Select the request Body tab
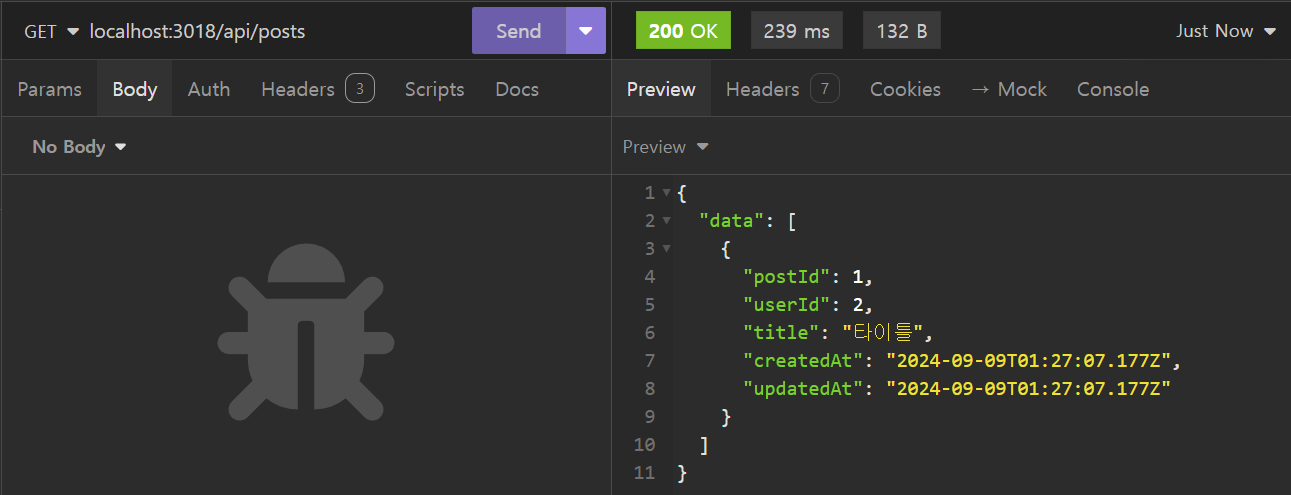1291x495 pixels. 135,89
